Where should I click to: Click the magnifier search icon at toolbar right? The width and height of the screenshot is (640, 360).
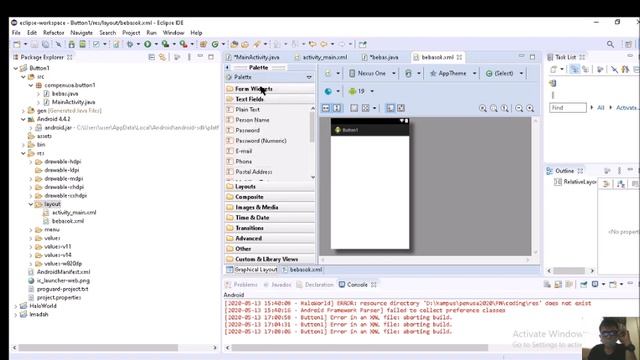(610, 44)
